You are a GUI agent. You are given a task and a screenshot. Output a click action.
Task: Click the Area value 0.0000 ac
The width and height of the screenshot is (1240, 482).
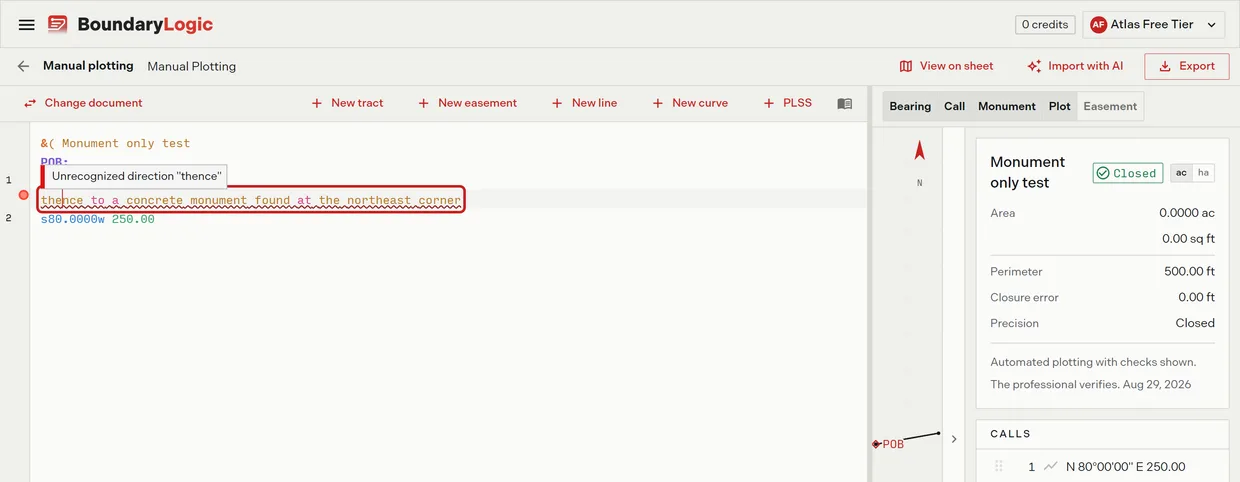1187,213
